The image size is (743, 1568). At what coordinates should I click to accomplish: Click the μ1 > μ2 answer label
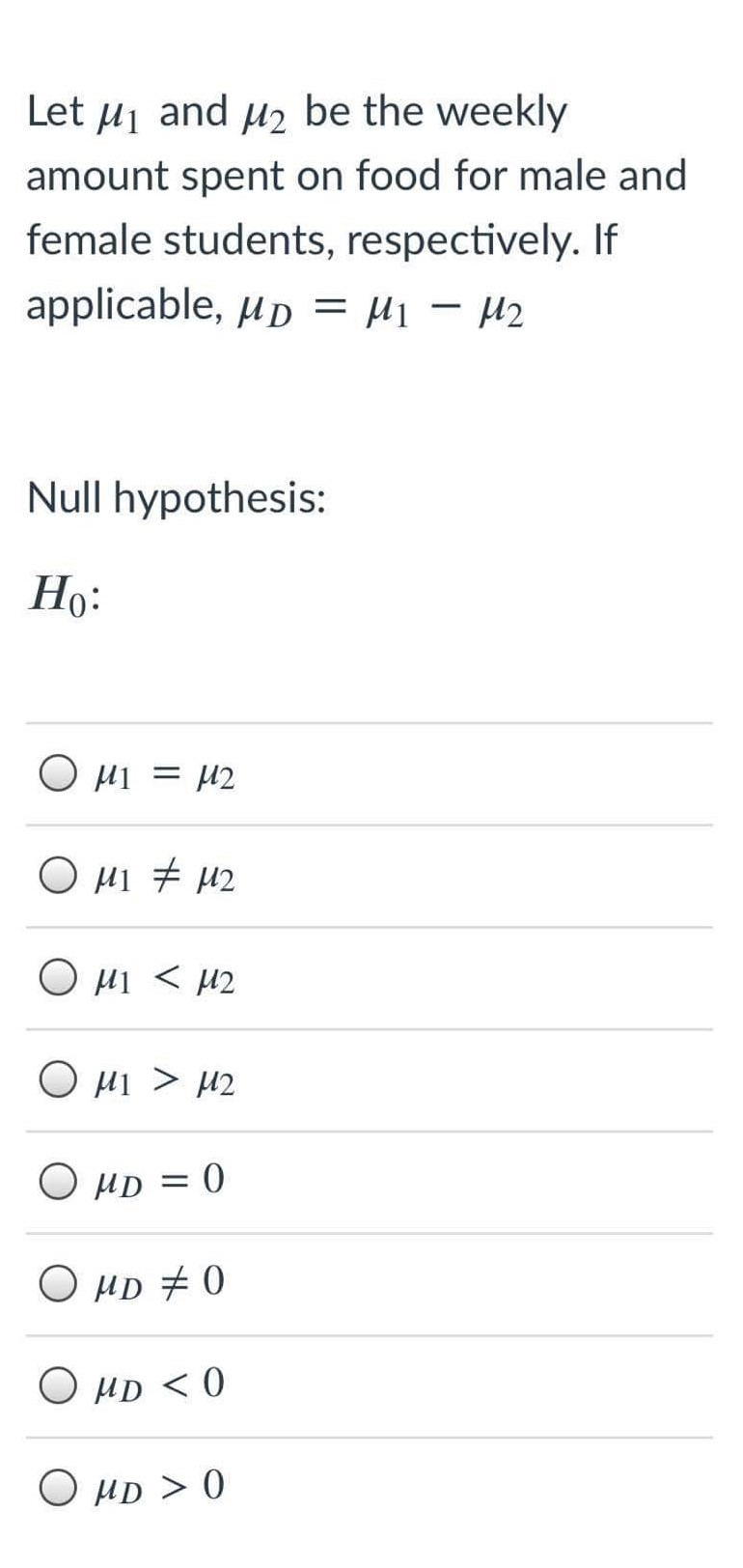click(x=164, y=1081)
